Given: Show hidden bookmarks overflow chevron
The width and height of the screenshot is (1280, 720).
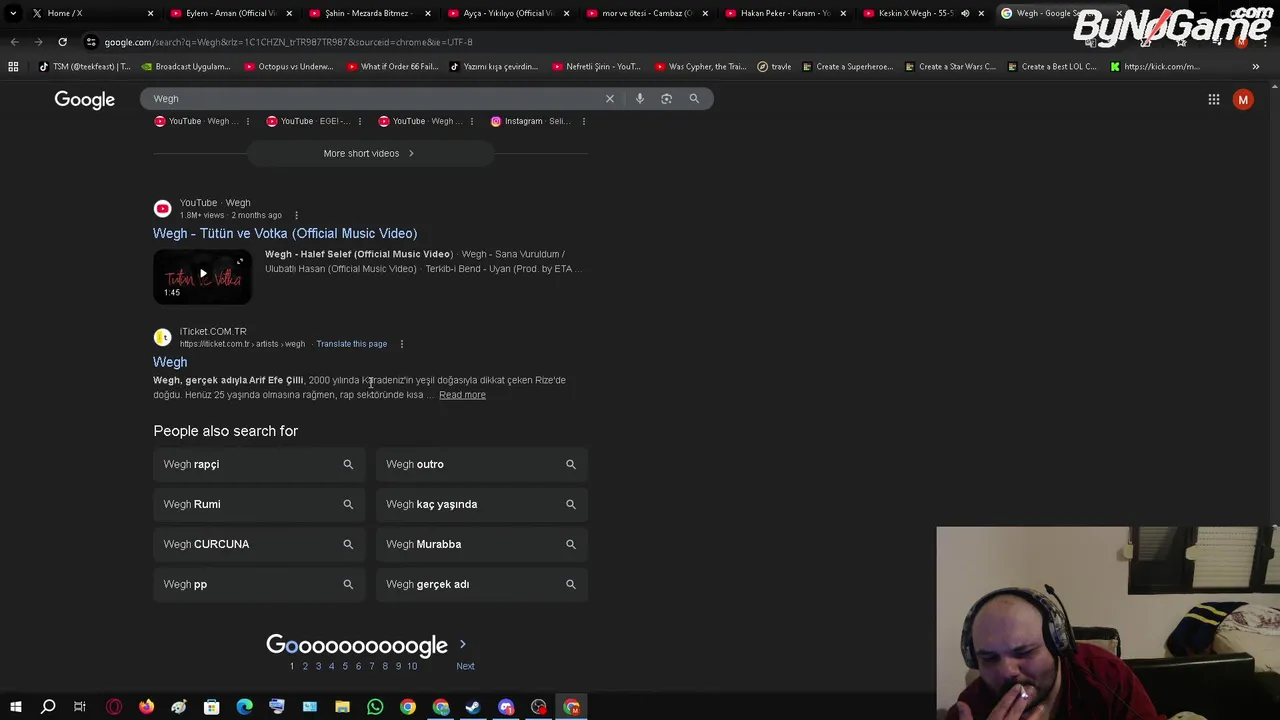Looking at the screenshot, I should (x=1256, y=67).
